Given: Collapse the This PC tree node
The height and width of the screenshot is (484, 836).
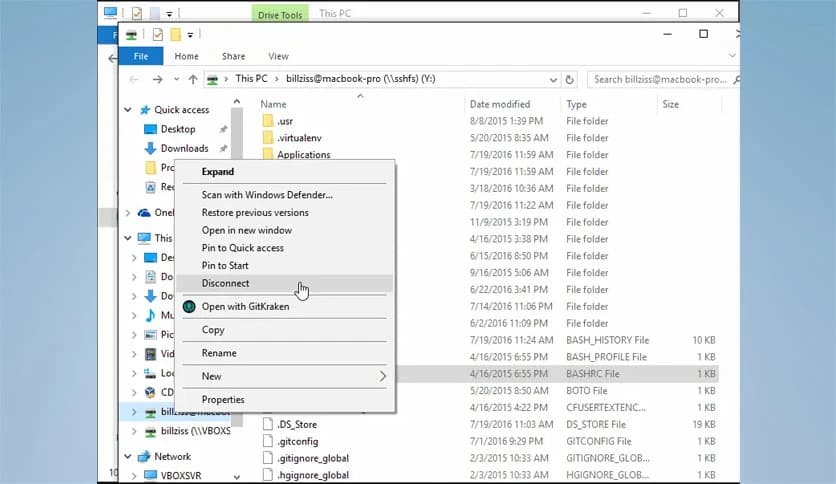Looking at the screenshot, I should coord(128,238).
